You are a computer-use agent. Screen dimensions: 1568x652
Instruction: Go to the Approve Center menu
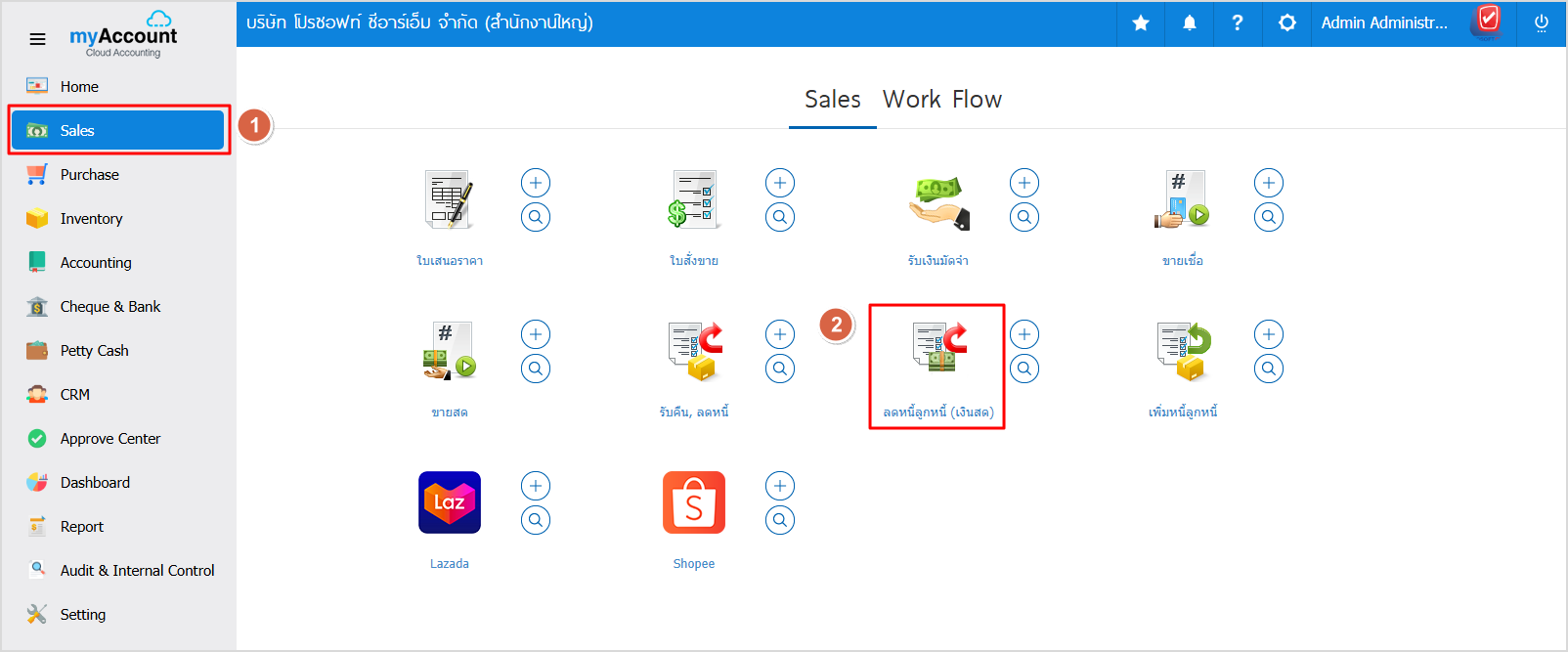110,438
